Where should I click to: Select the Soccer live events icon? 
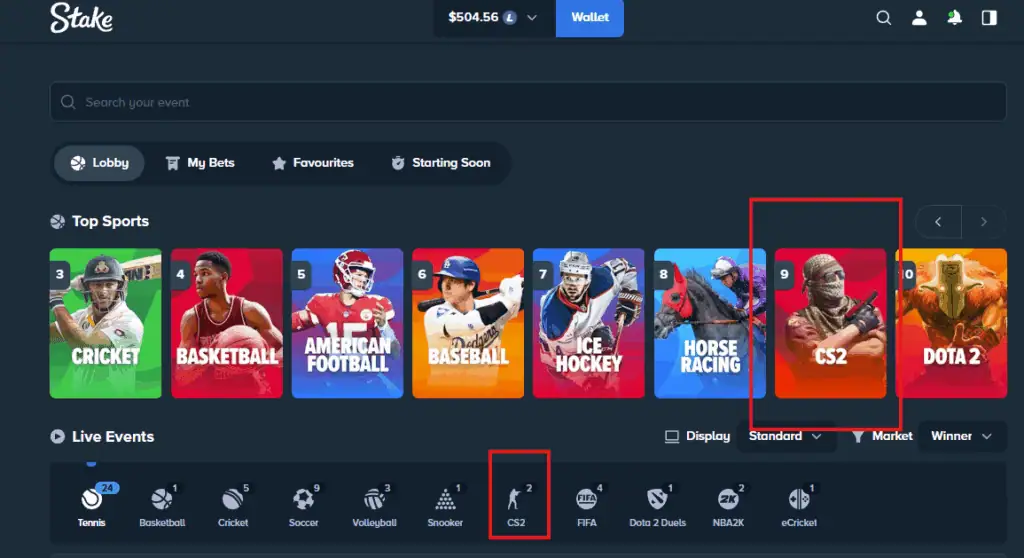click(x=303, y=499)
